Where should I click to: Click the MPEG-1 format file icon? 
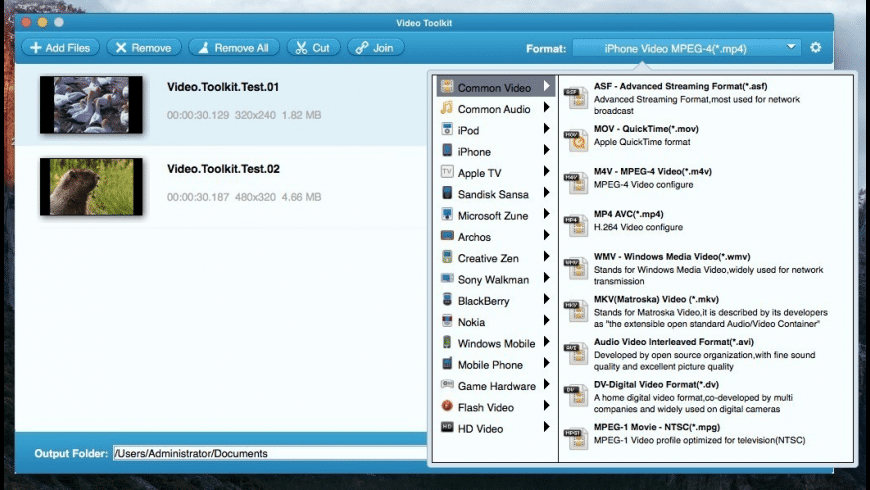(576, 439)
